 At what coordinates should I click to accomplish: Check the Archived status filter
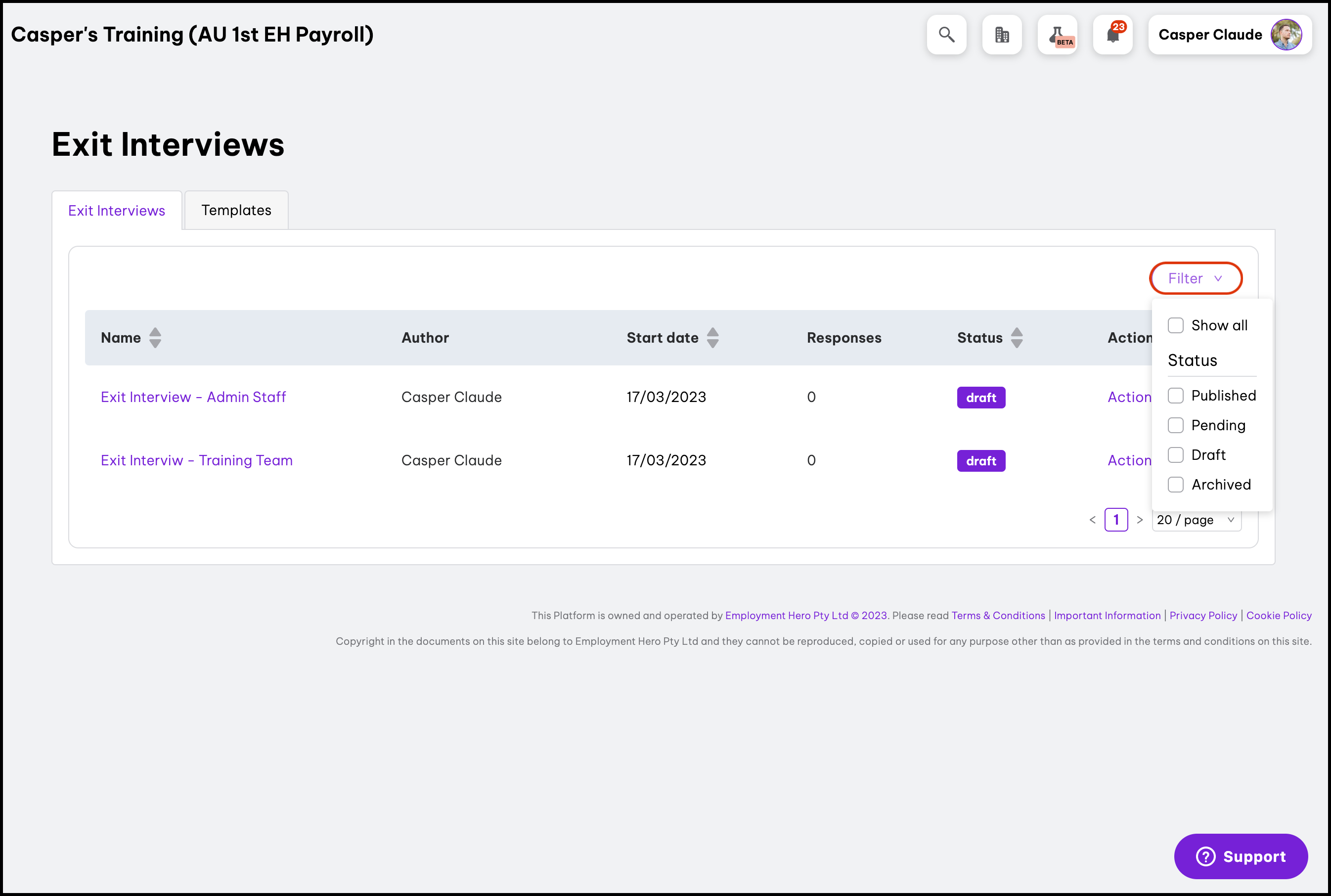pyautogui.click(x=1175, y=485)
